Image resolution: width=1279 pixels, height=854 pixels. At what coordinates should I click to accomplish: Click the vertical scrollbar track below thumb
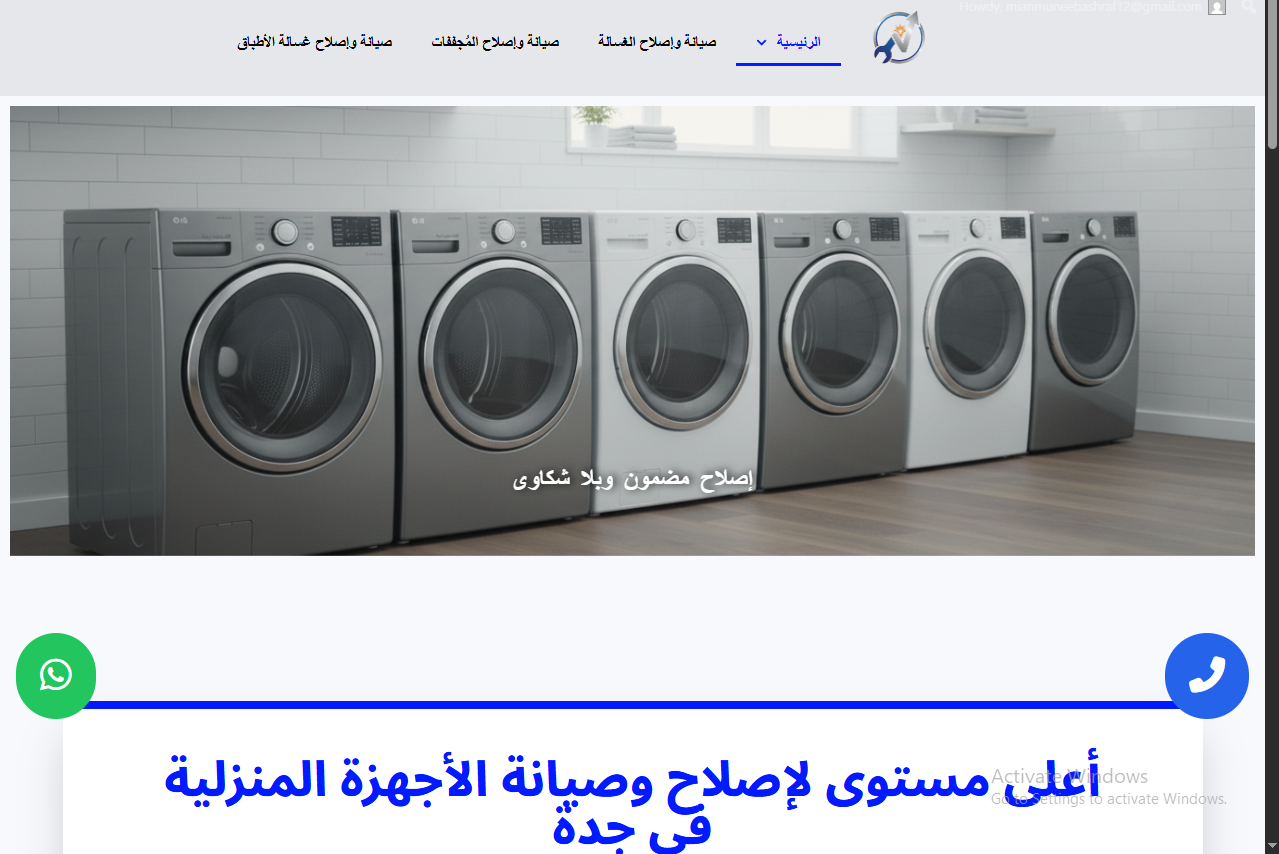pyautogui.click(x=1272, y=500)
